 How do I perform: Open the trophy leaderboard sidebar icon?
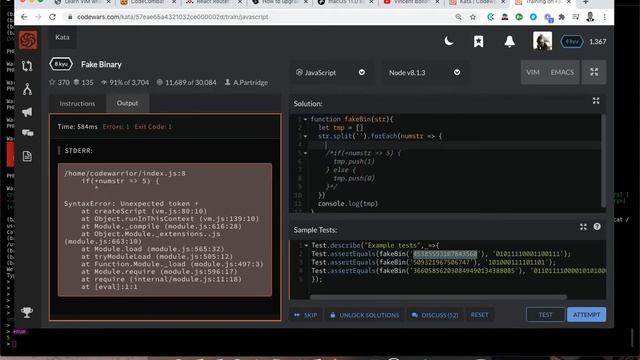point(27,312)
